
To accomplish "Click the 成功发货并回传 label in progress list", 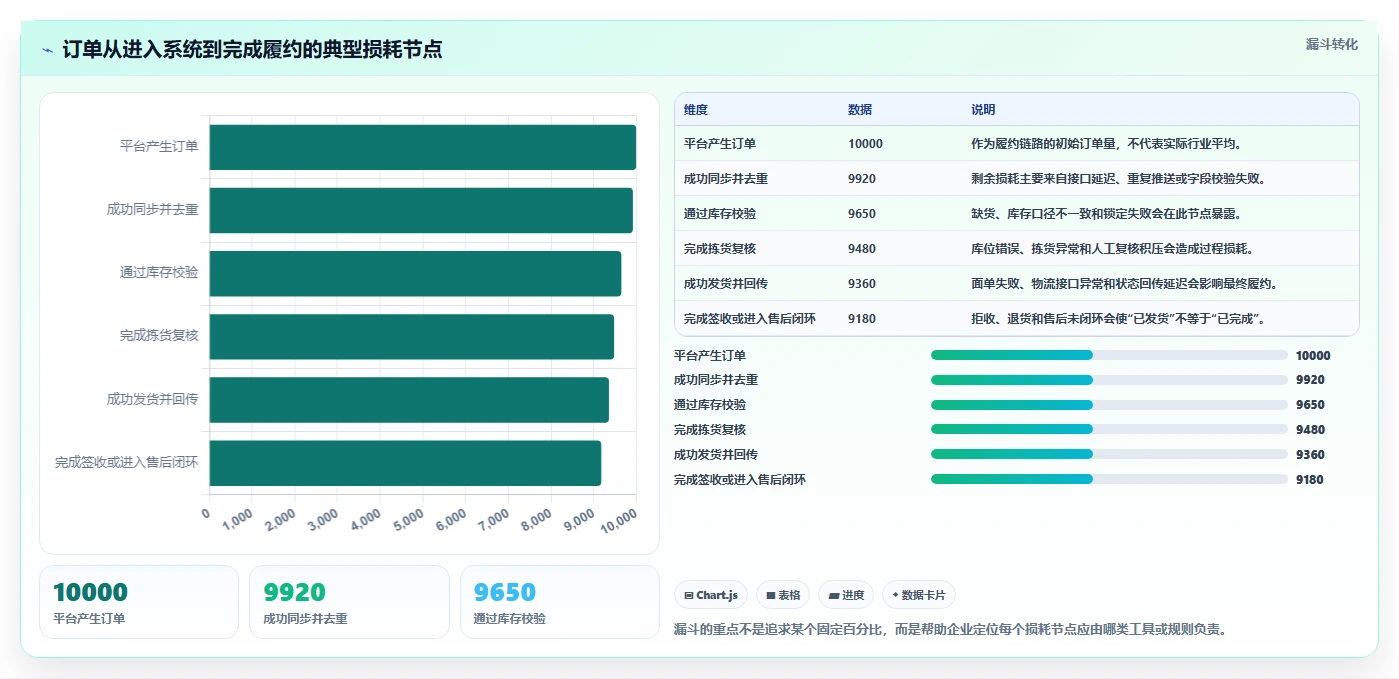I will pyautogui.click(x=716, y=455).
